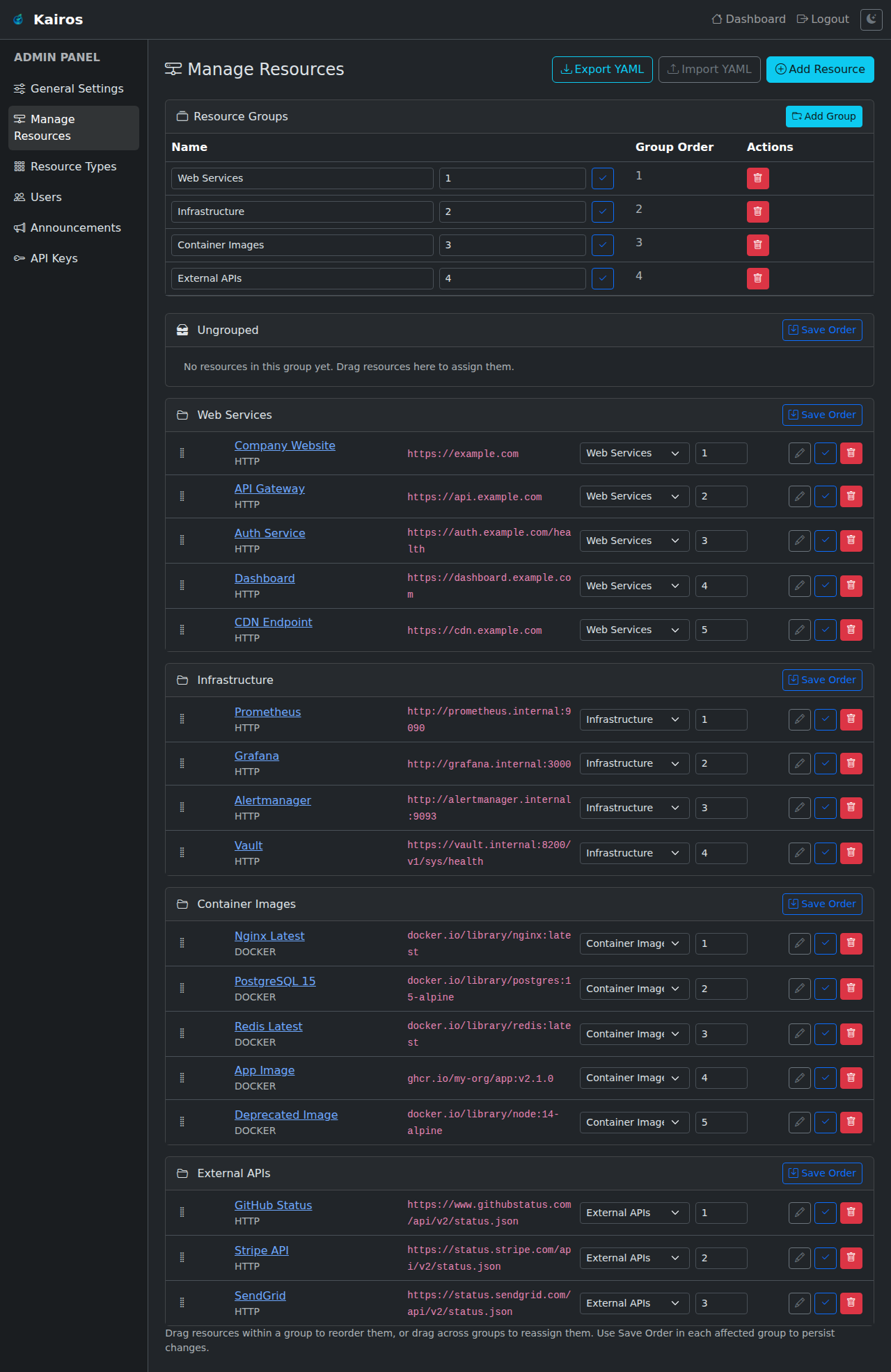Confirm Infrastructure group checkmark button
Image resolution: width=891 pixels, height=1372 pixels.
point(602,212)
